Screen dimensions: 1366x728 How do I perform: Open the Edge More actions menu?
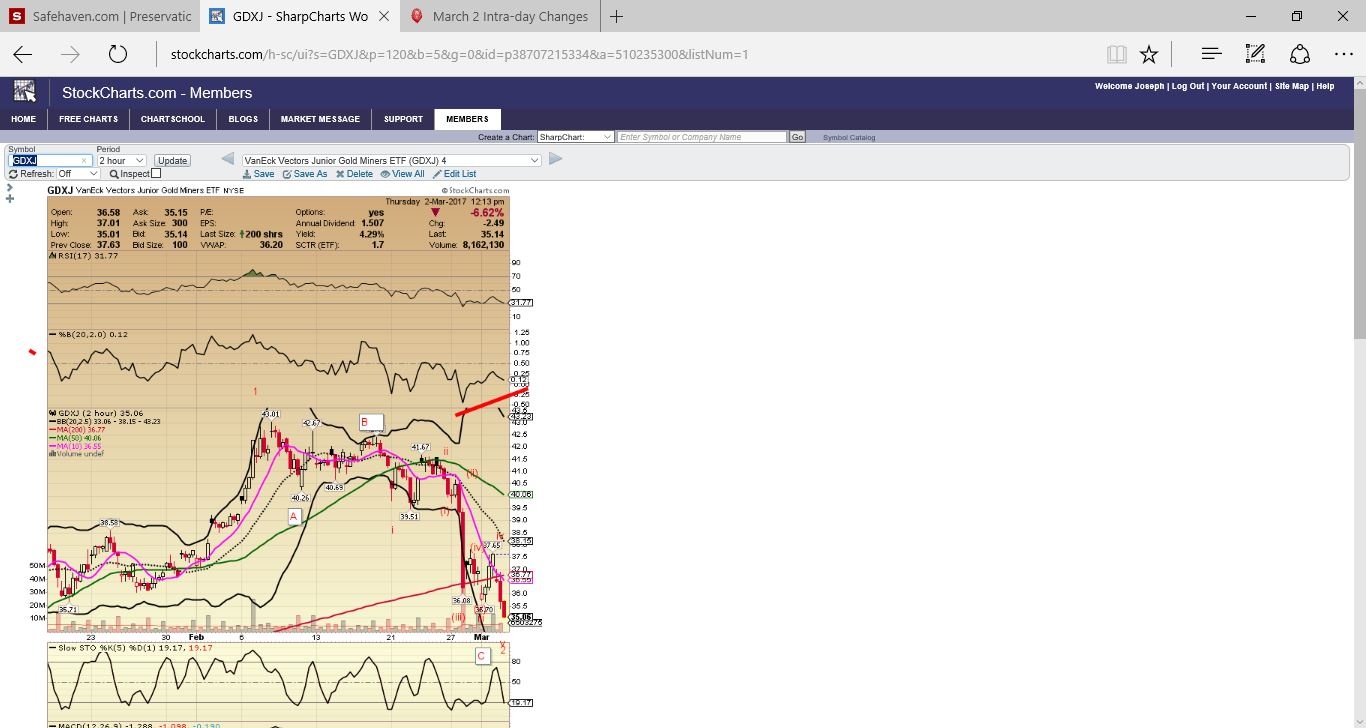coord(1343,54)
